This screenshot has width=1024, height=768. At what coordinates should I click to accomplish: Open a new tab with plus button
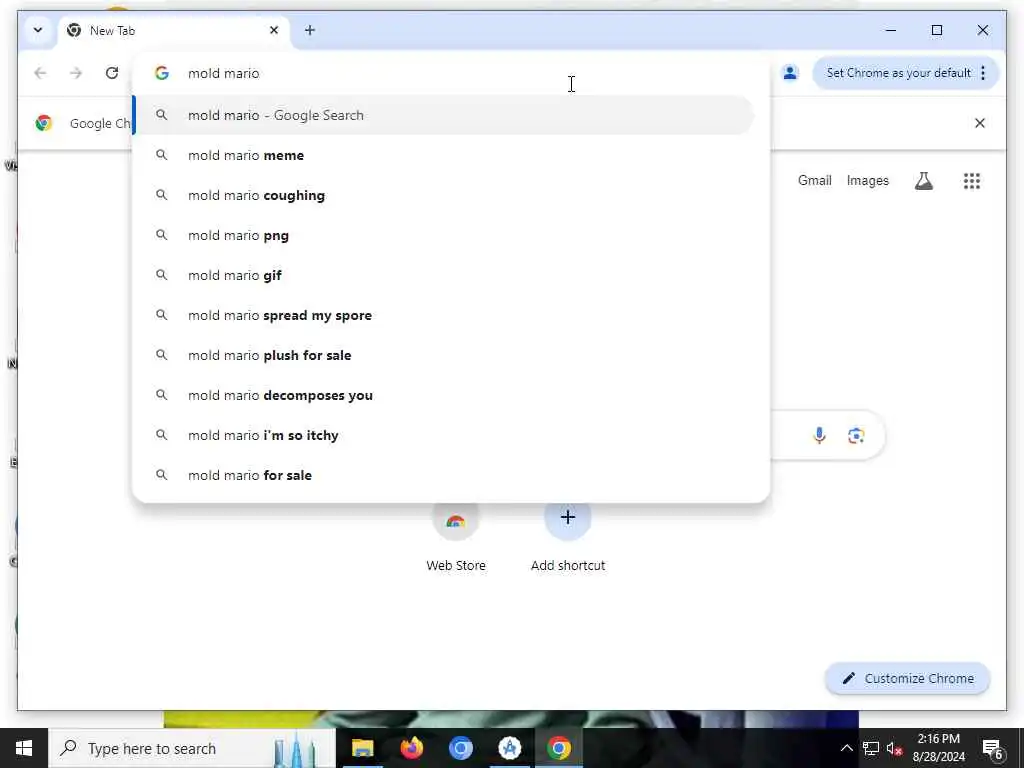310,30
